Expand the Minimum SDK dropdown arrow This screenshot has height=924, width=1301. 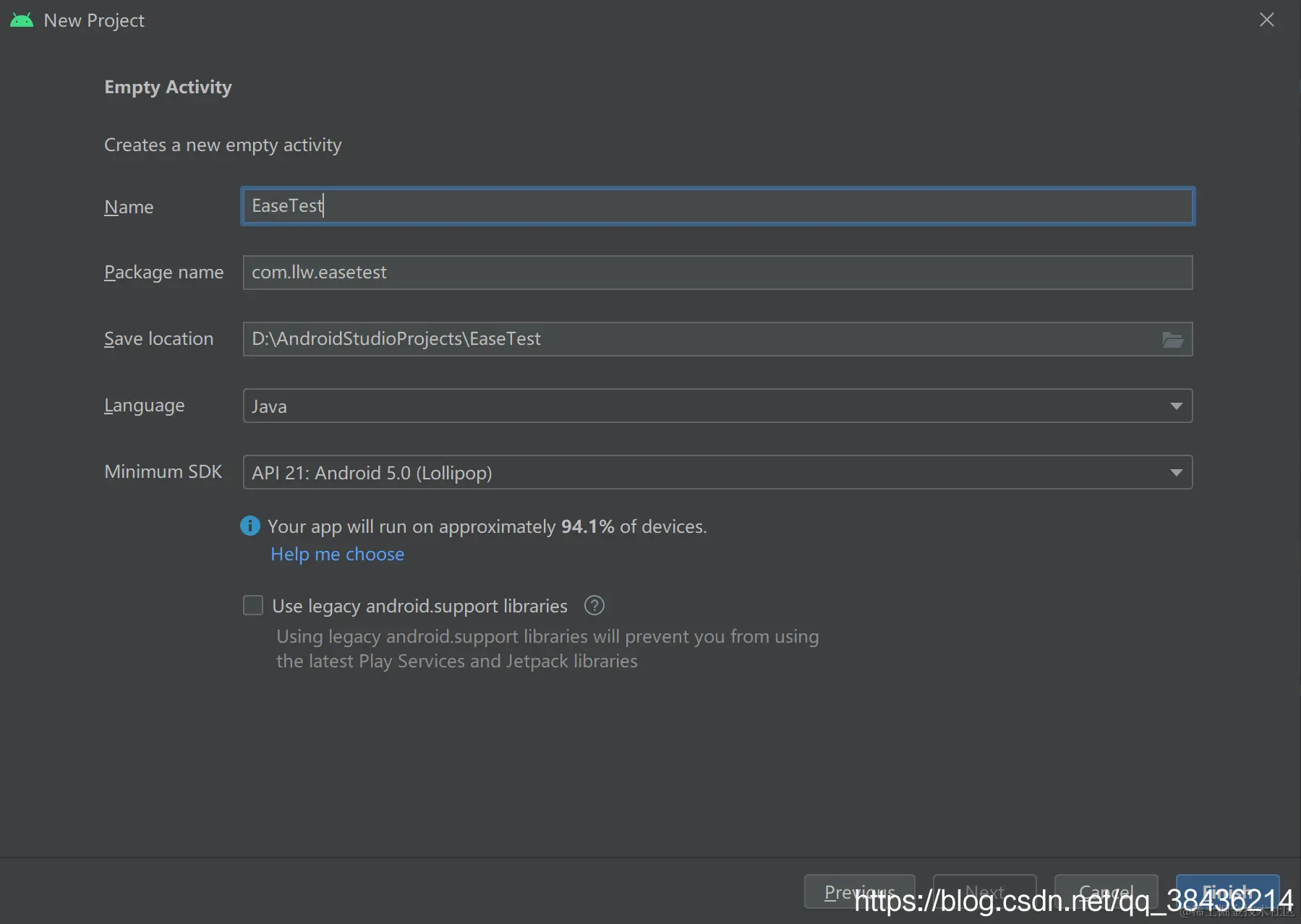tap(1176, 472)
